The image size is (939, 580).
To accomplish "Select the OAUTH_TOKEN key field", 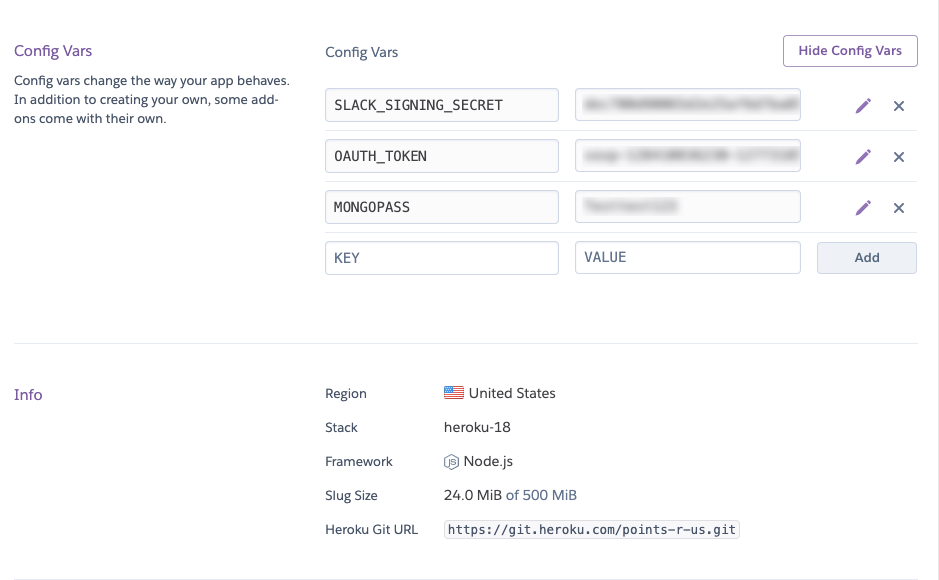I will [x=441, y=156].
